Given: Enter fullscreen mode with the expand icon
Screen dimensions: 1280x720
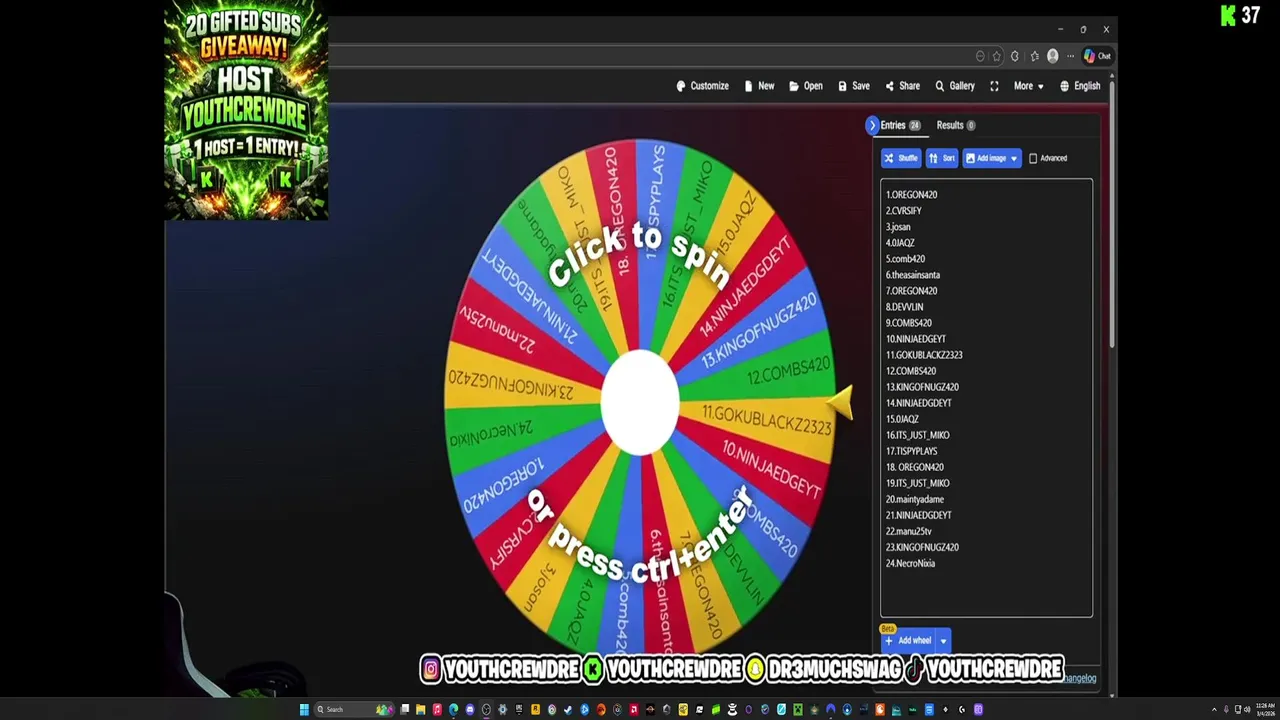Looking at the screenshot, I should click(994, 86).
